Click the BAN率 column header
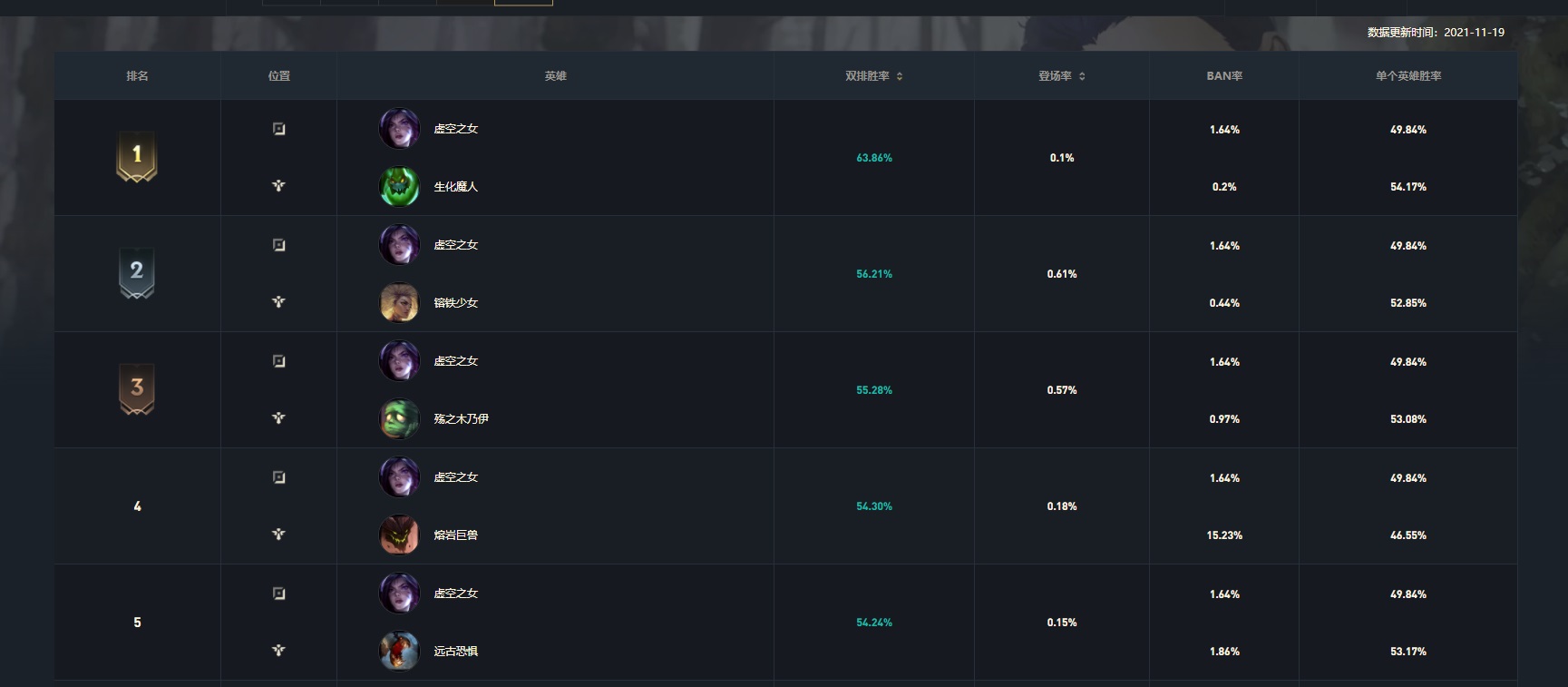1568x687 pixels. point(1224,76)
